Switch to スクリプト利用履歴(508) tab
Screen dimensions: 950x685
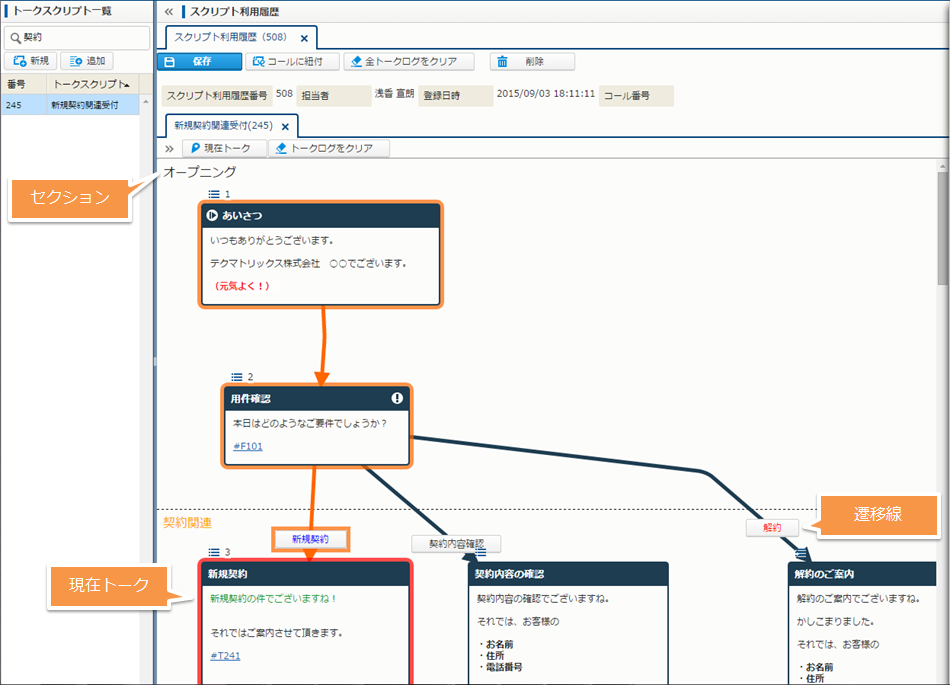228,38
